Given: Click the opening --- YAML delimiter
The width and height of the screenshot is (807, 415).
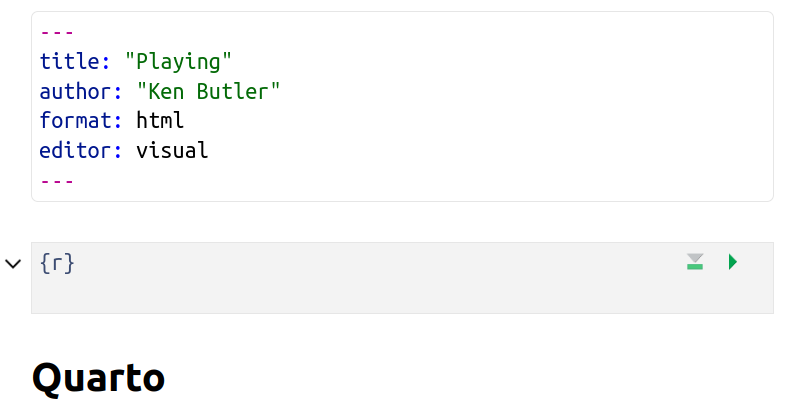Looking at the screenshot, I should pyautogui.click(x=57, y=32).
